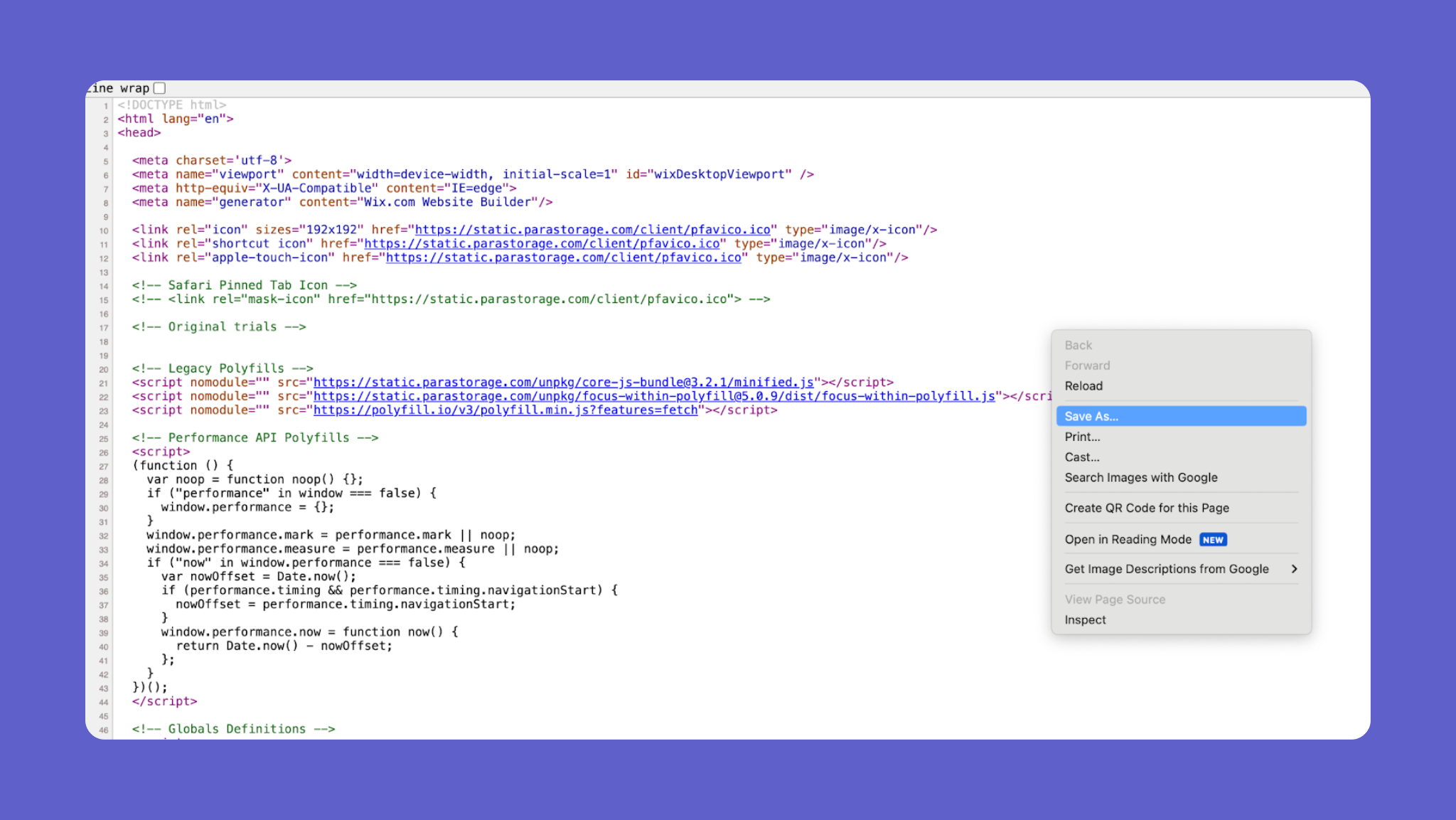Click the X-UA-Compatible meta line
Screen dimensions: 1456x820
click(x=324, y=188)
